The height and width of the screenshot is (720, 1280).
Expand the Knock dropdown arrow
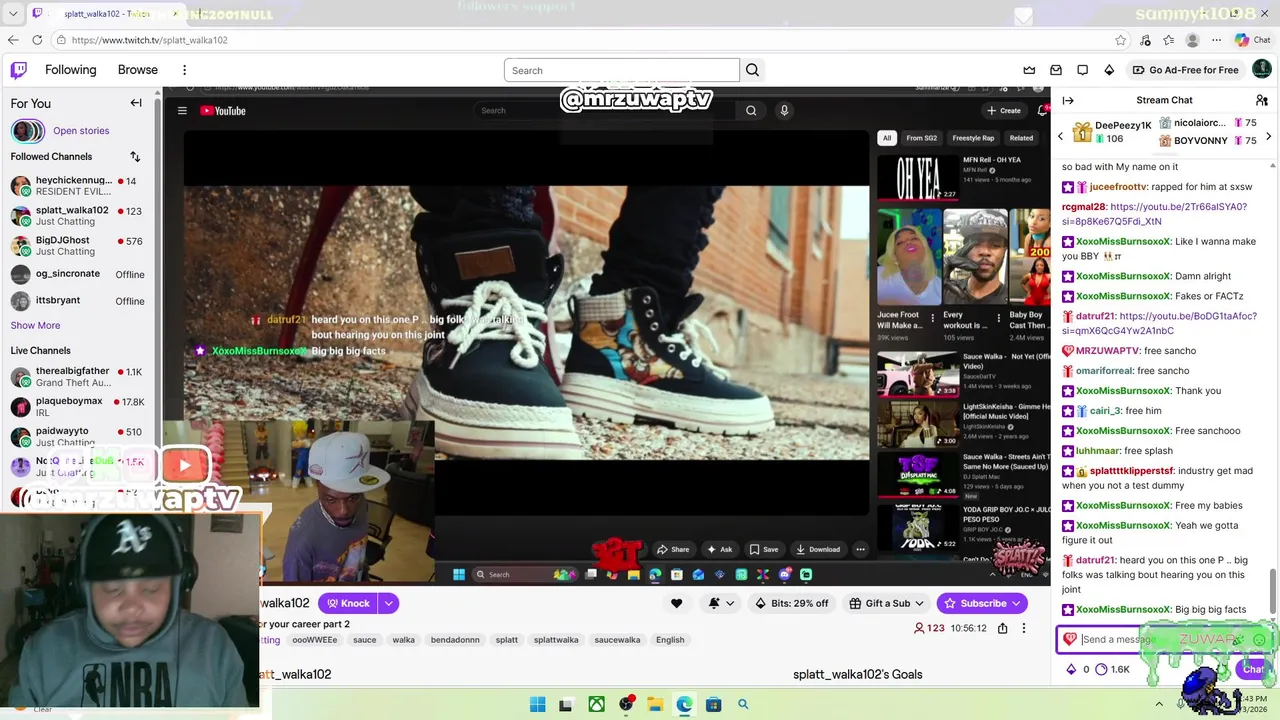tap(388, 603)
